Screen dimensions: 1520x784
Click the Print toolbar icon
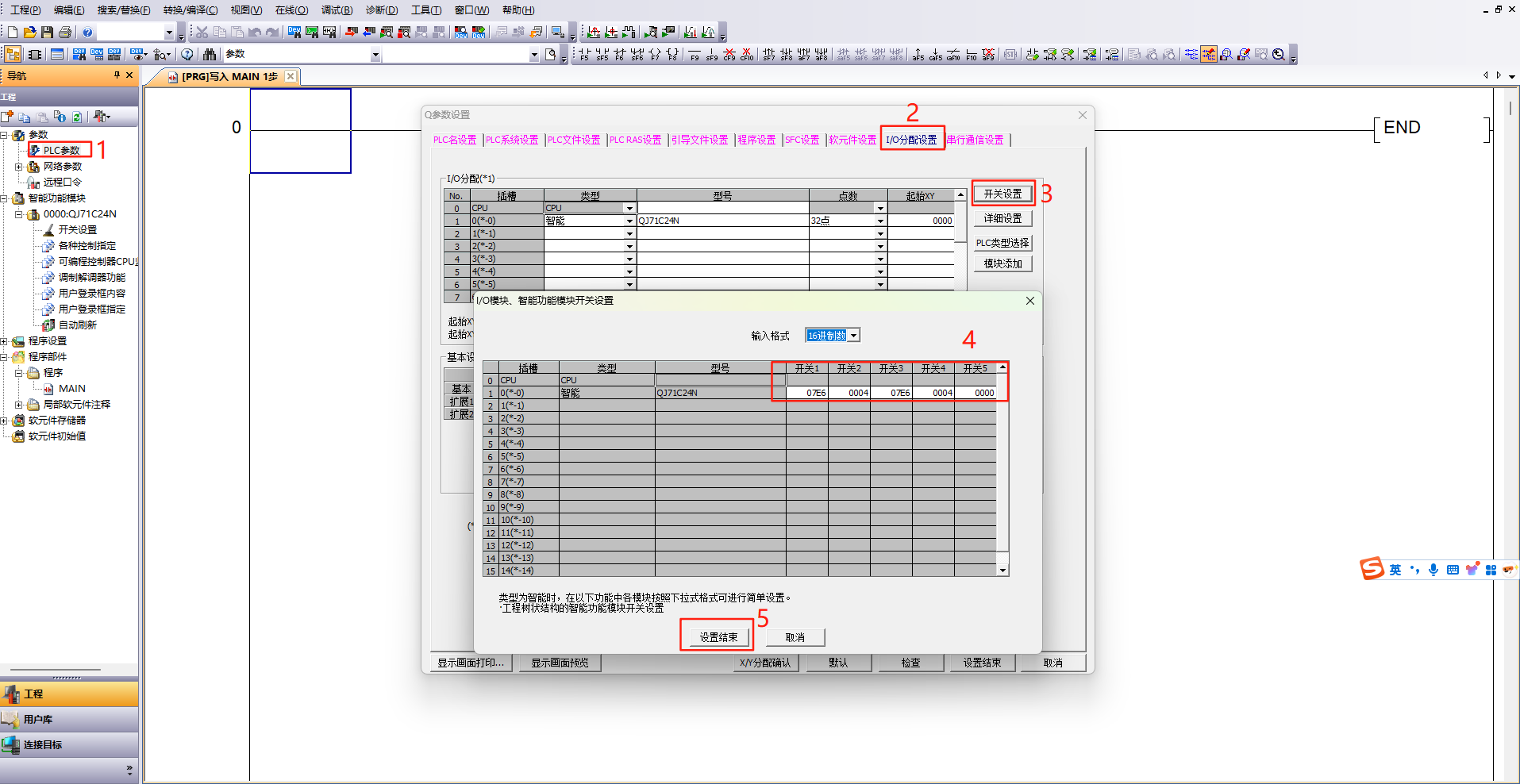click(x=65, y=33)
